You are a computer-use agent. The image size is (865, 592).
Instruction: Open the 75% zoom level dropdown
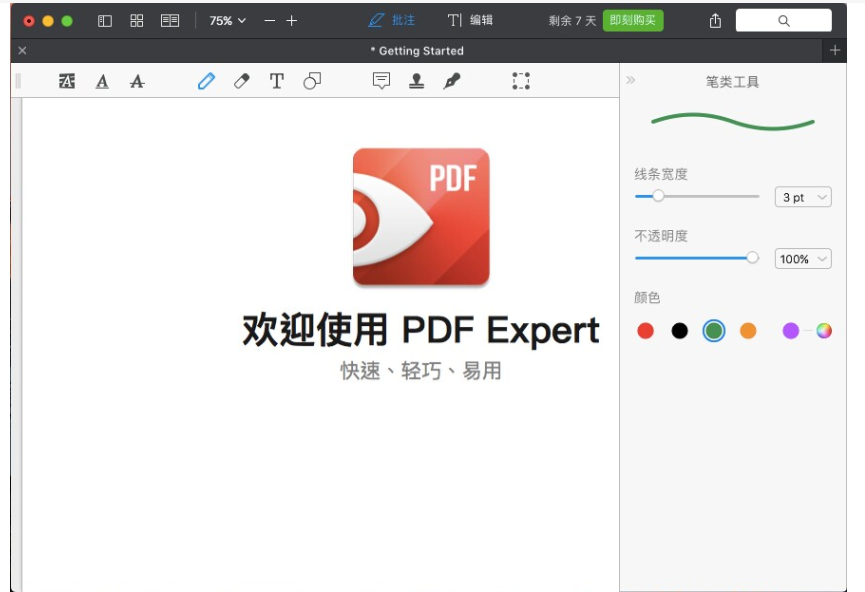click(x=227, y=21)
